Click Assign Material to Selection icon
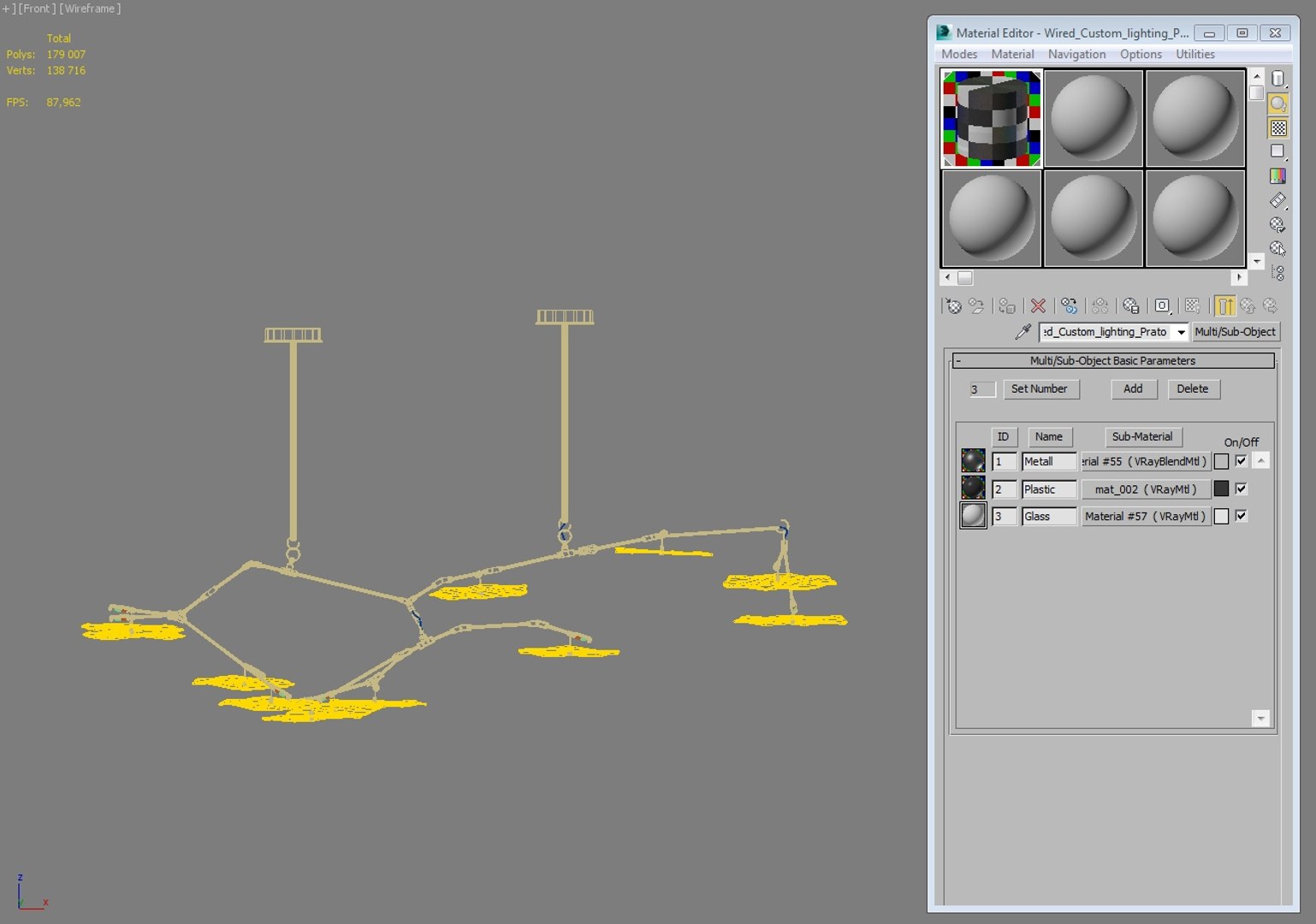This screenshot has width=1316, height=924. point(1007,305)
